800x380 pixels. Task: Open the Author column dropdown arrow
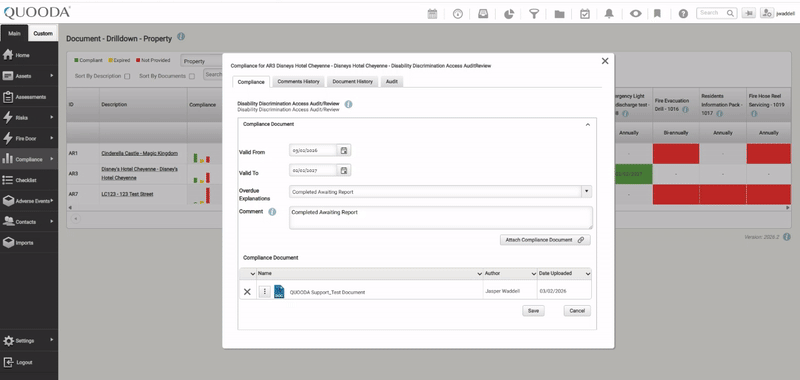[x=534, y=274]
